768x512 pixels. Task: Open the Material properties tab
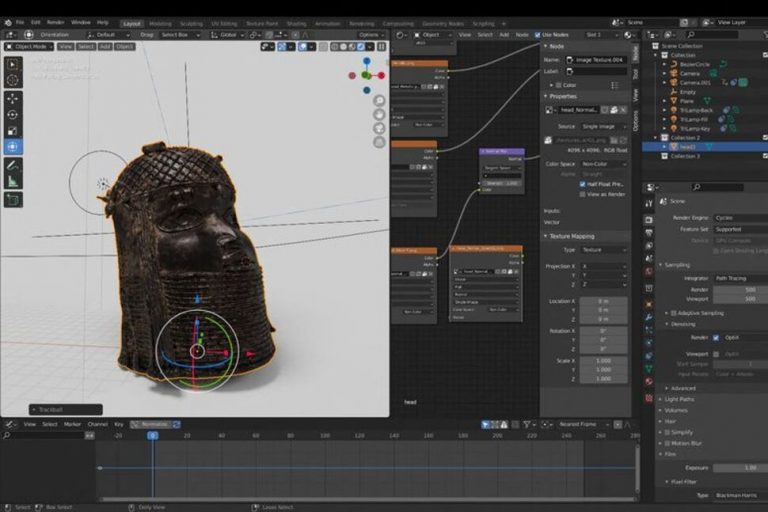(x=648, y=381)
